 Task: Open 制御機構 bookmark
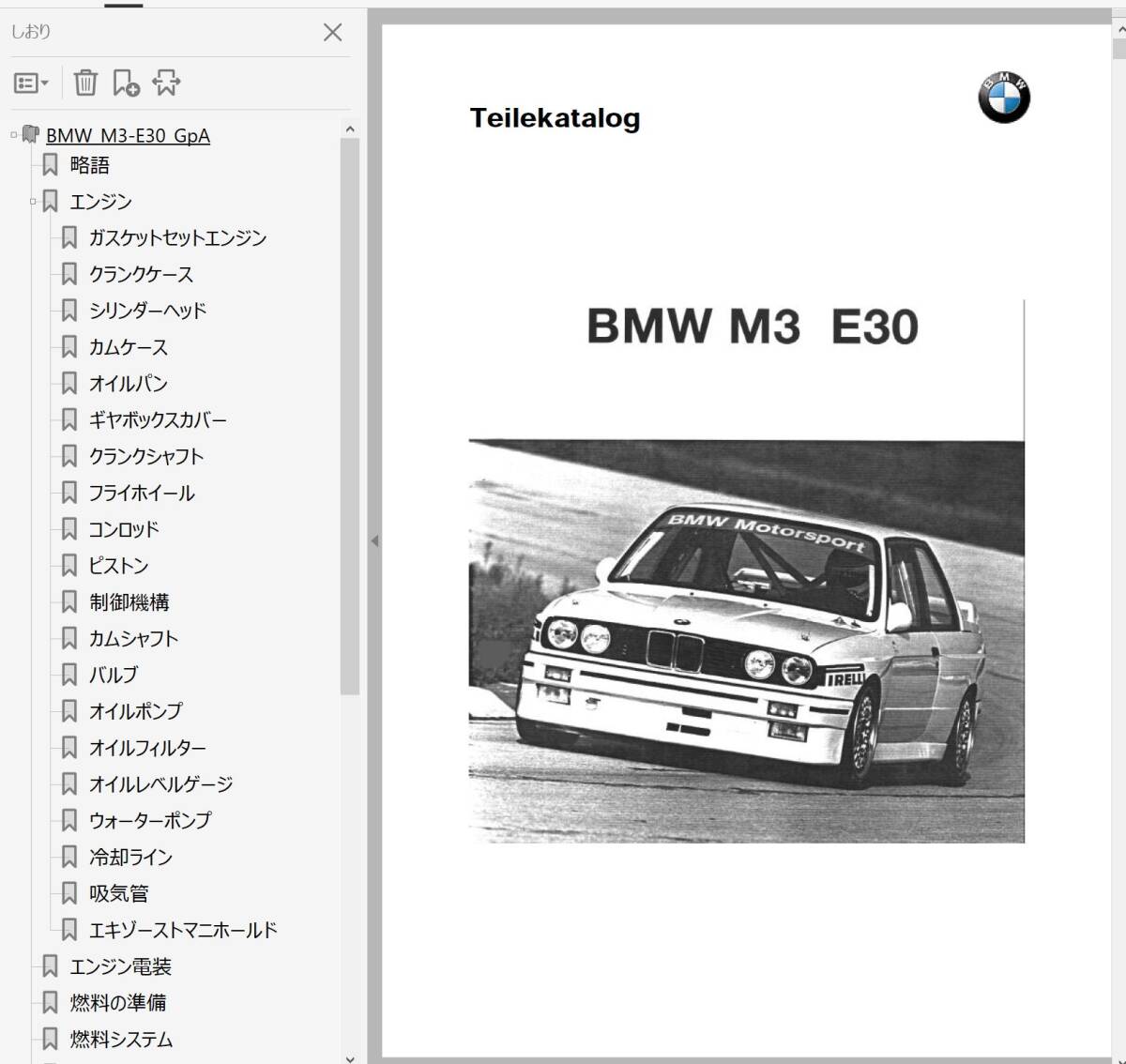point(129,602)
